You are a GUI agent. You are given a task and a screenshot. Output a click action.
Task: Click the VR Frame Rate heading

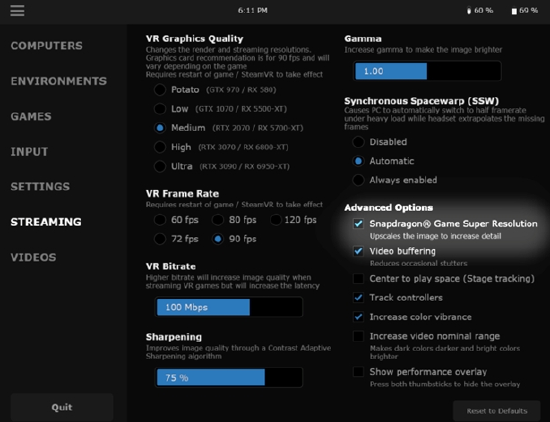click(x=182, y=194)
